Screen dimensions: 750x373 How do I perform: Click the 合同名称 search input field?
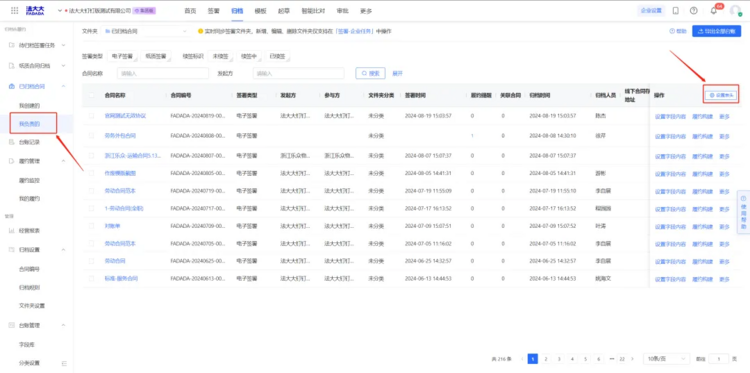[x=163, y=73]
